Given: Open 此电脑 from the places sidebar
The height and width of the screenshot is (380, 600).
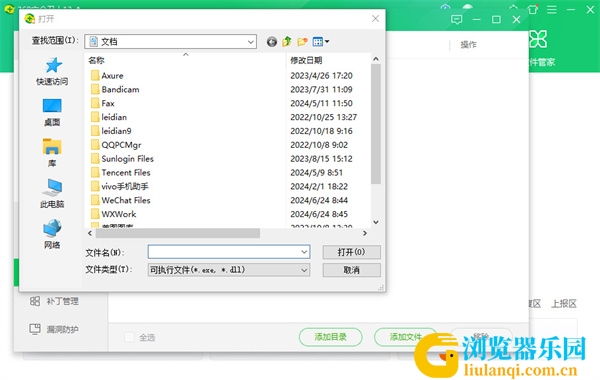Looking at the screenshot, I should (52, 194).
